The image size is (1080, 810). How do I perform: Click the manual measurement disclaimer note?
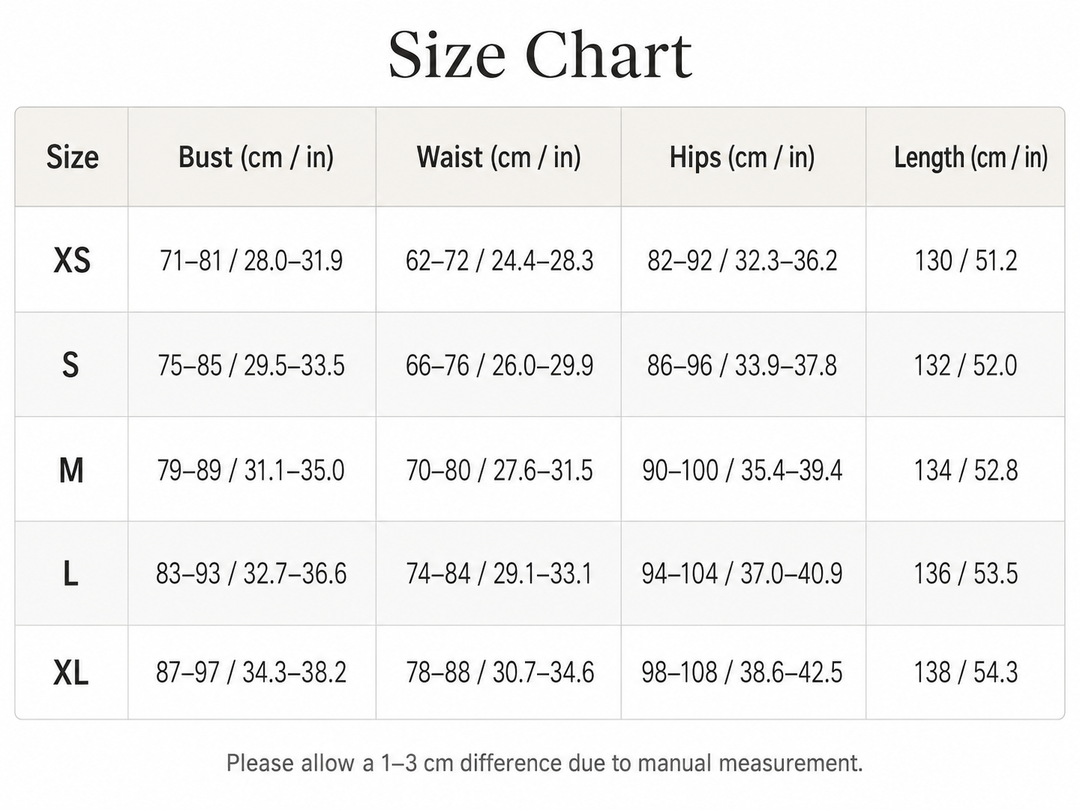pos(544,763)
